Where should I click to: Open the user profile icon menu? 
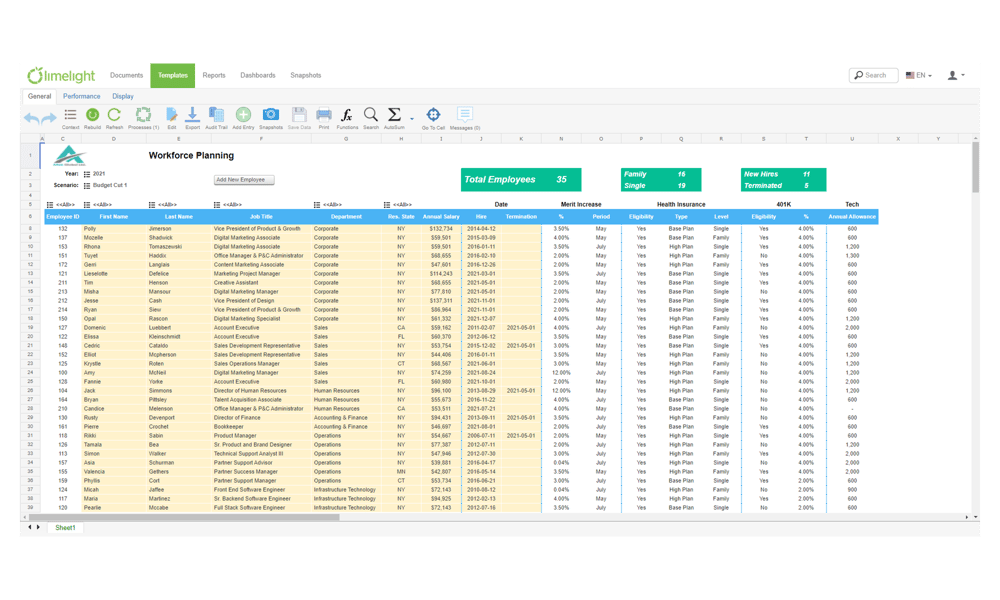955,75
